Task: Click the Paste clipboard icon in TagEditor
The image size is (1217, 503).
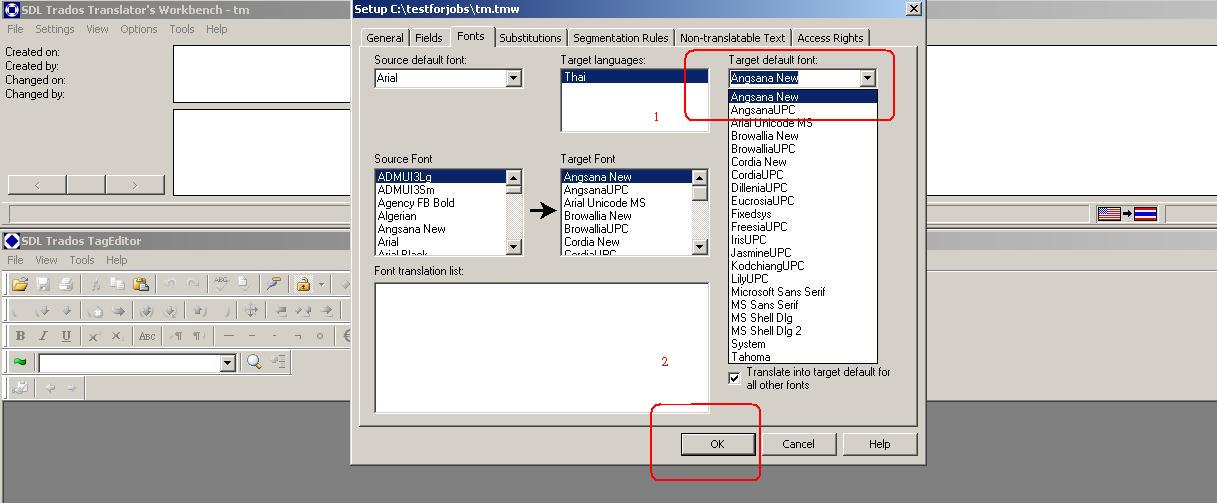Action: [x=141, y=285]
